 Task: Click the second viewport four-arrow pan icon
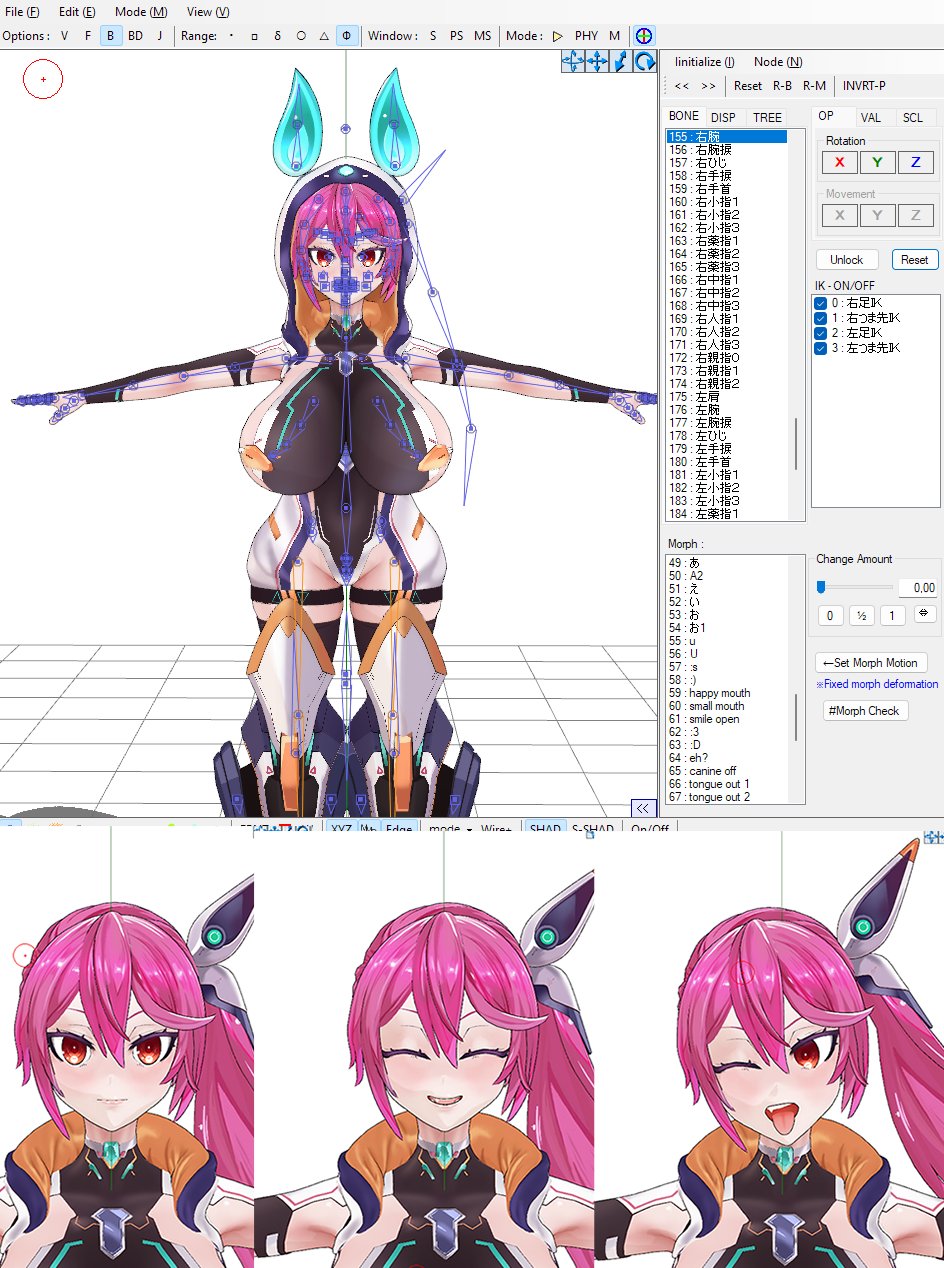pos(597,62)
